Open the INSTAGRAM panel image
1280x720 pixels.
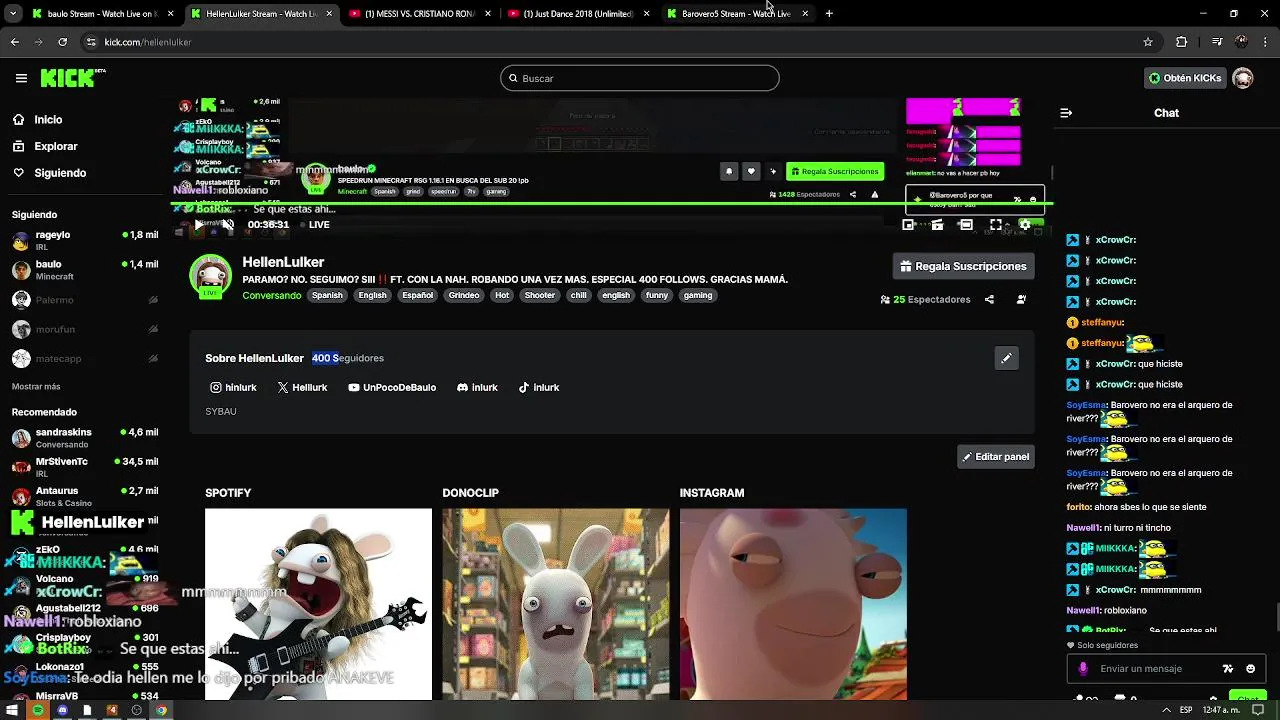point(793,604)
